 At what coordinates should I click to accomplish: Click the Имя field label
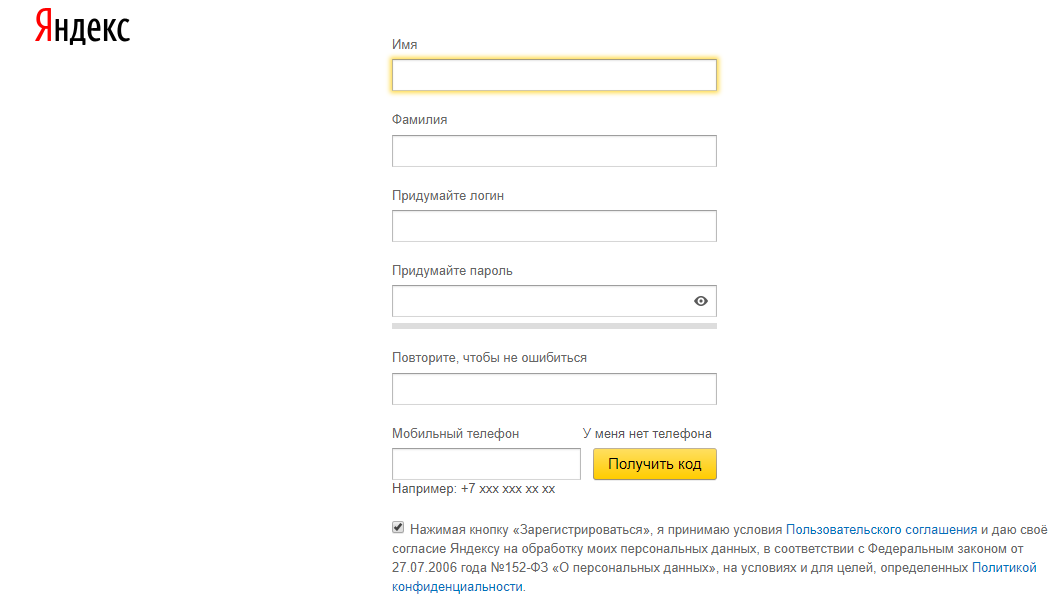pyautogui.click(x=405, y=45)
